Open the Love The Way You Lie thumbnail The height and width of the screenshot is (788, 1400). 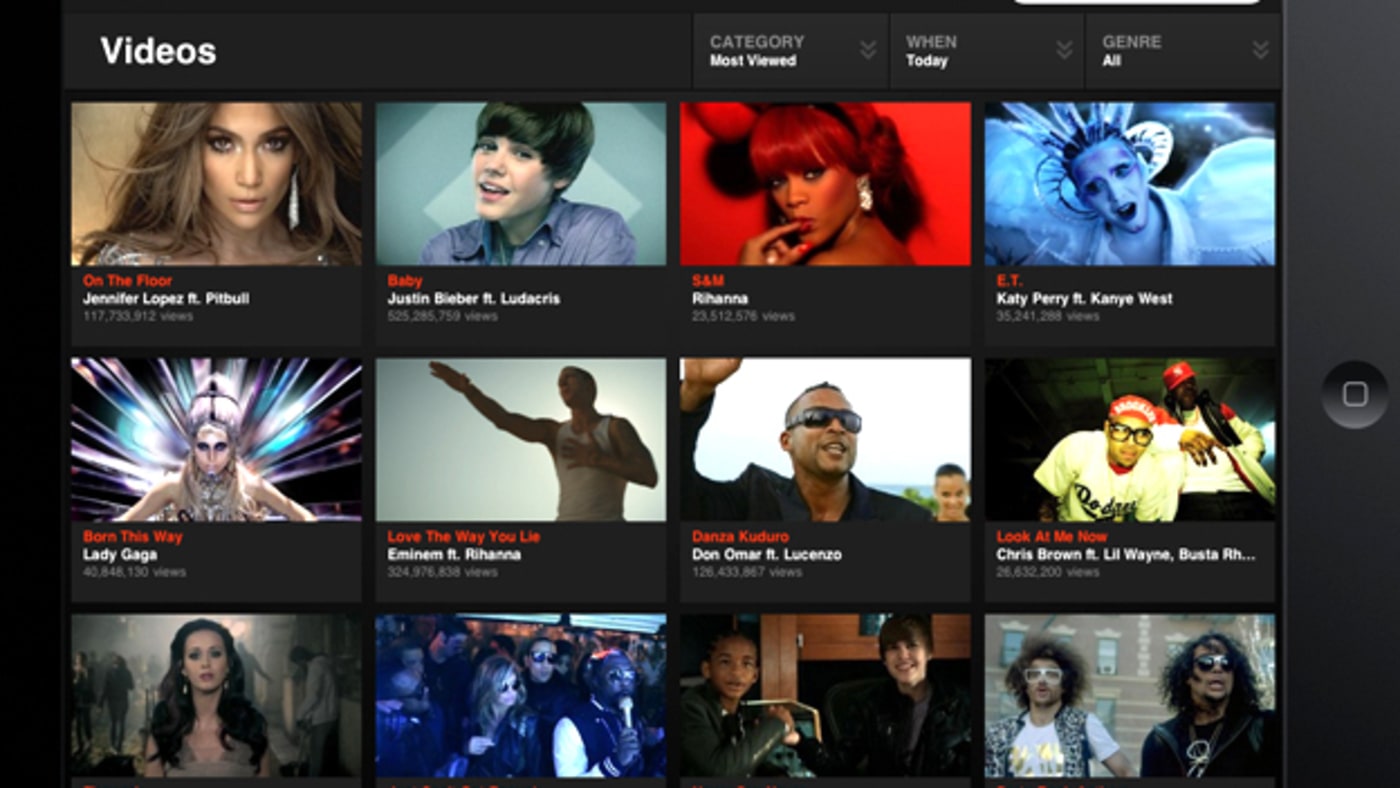pos(520,440)
